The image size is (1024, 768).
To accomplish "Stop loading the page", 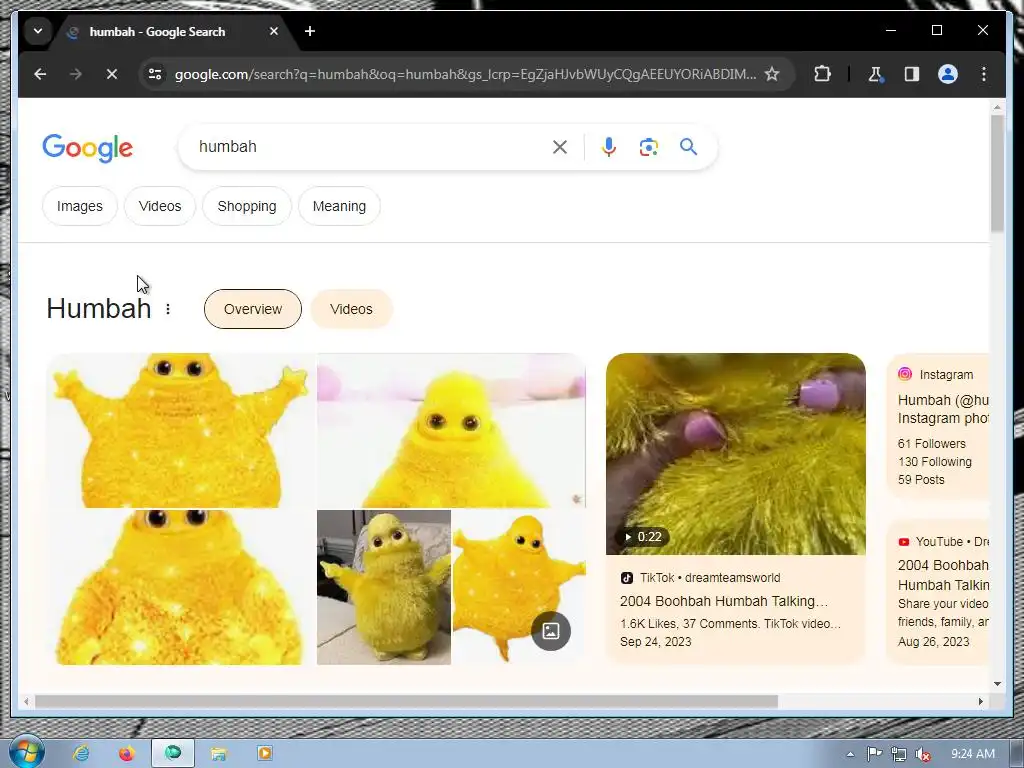I will [x=112, y=74].
